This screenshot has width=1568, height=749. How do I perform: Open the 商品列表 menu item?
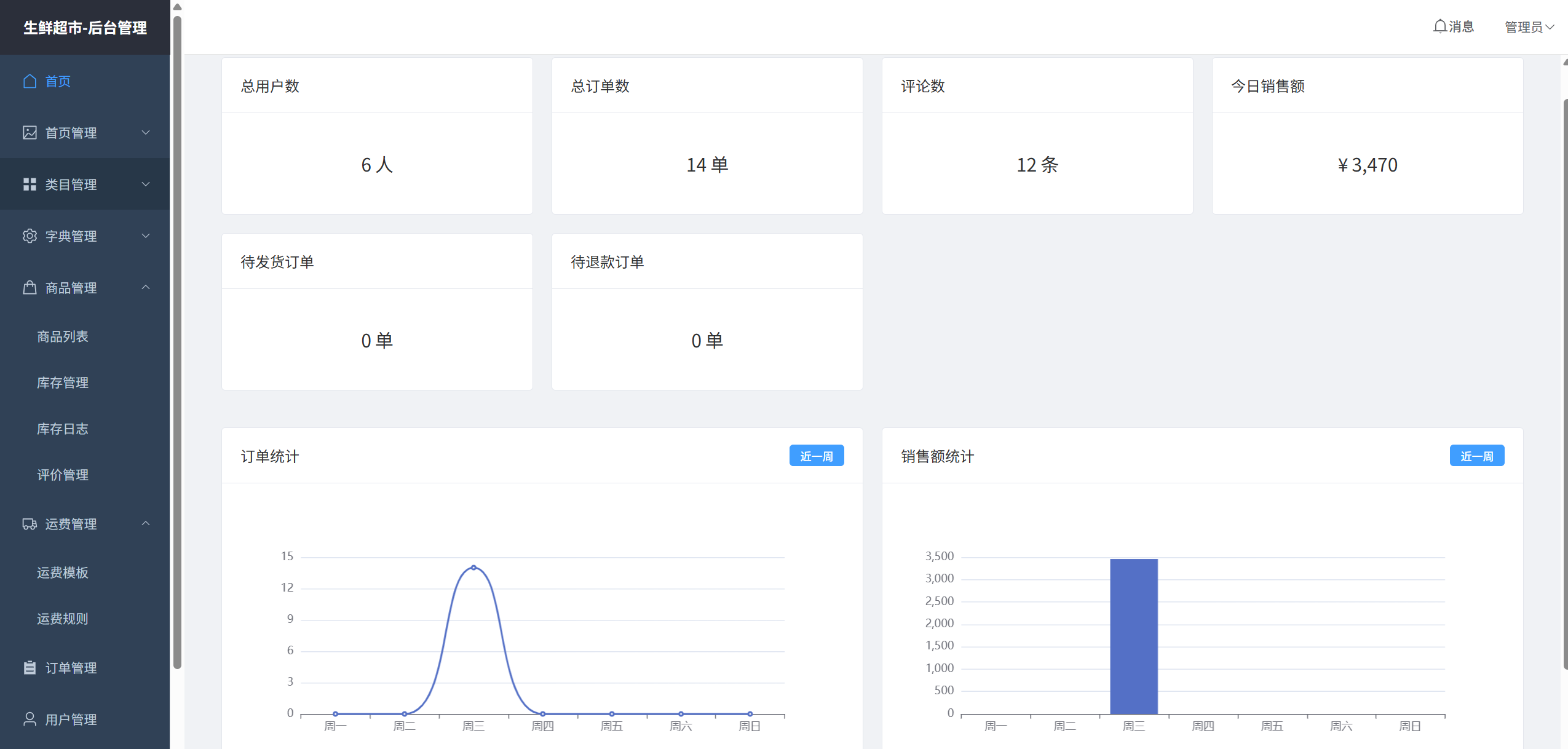click(x=63, y=336)
